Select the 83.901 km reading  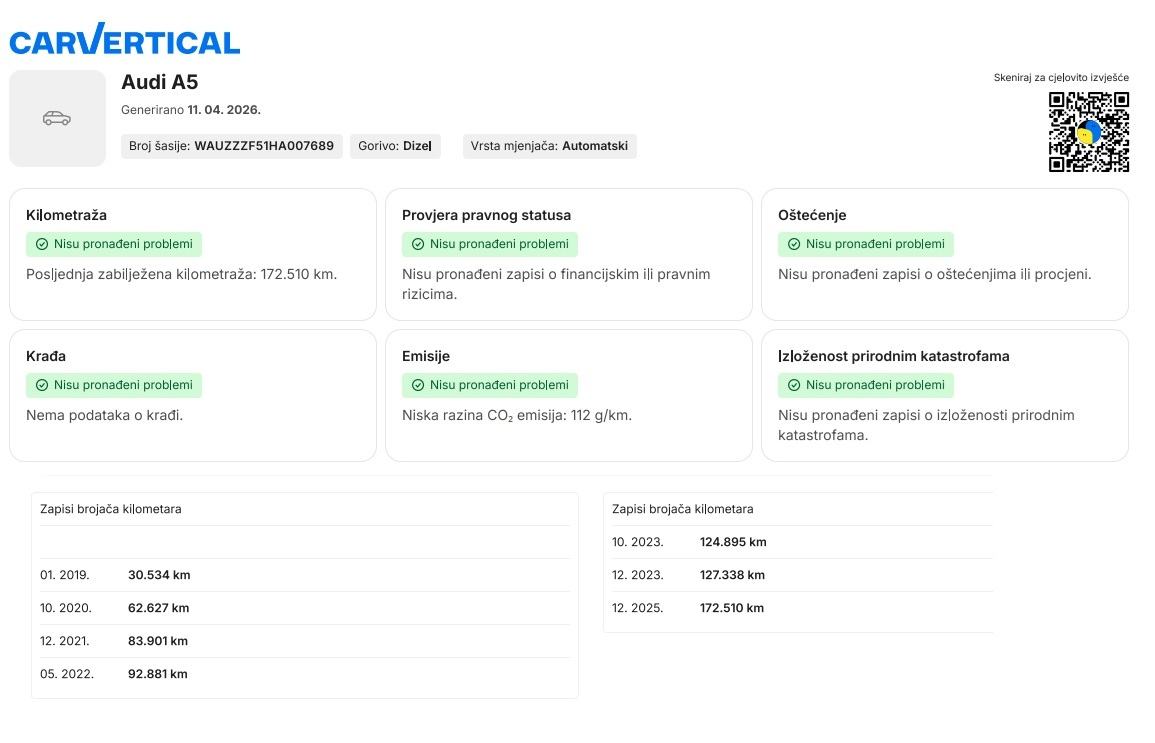158,641
